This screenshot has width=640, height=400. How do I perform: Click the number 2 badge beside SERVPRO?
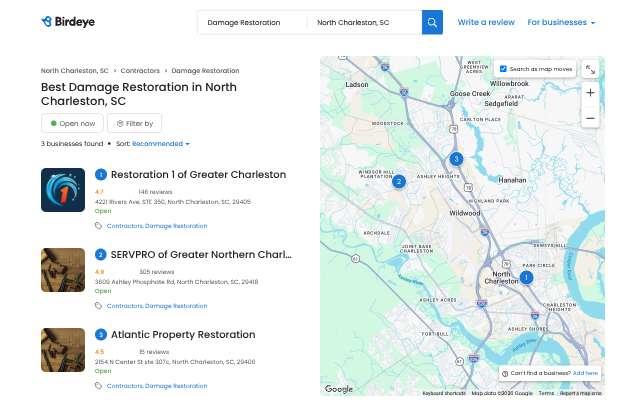point(101,255)
